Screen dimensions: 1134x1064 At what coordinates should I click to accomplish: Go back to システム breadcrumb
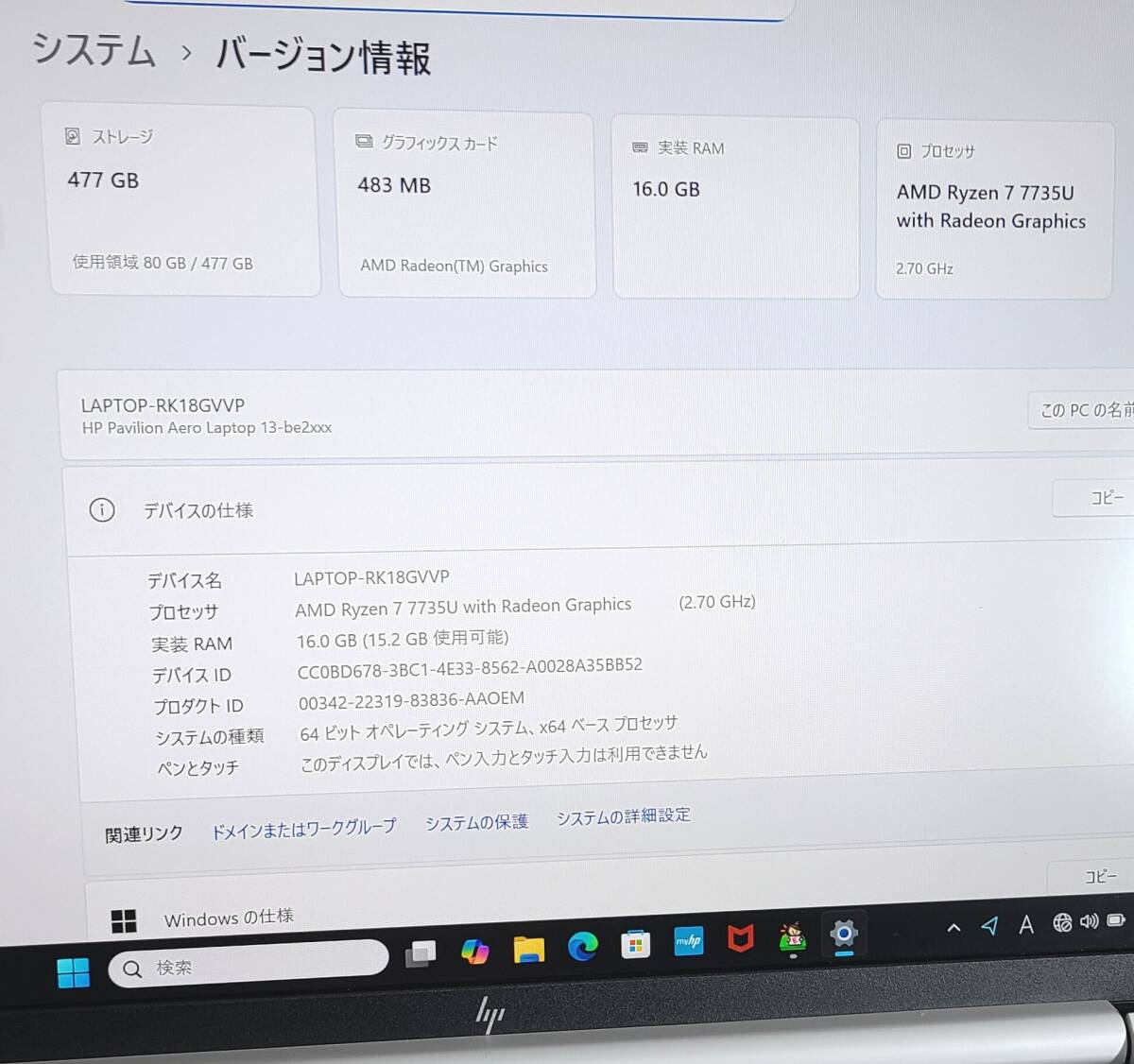(x=94, y=49)
